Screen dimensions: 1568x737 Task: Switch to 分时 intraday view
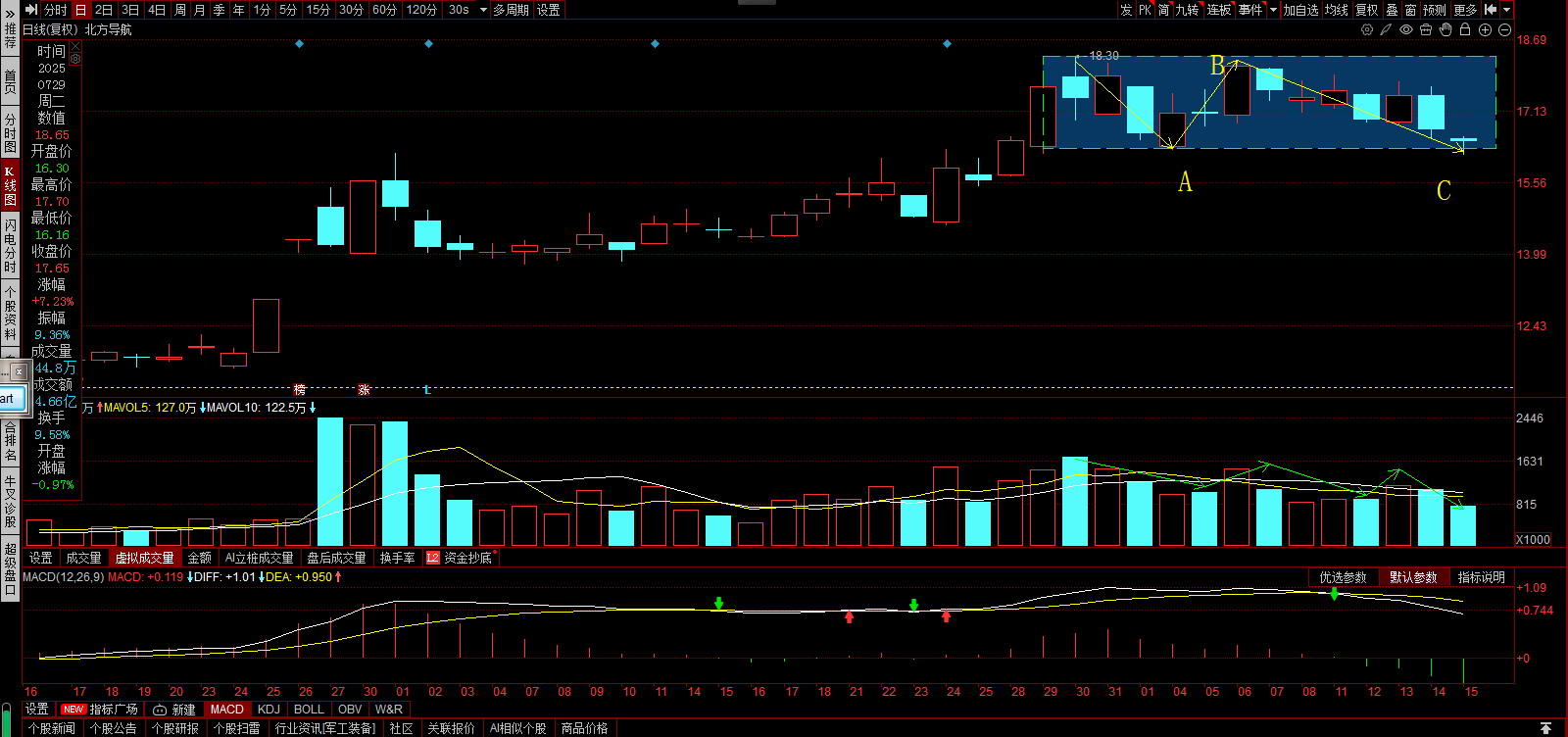click(55, 10)
